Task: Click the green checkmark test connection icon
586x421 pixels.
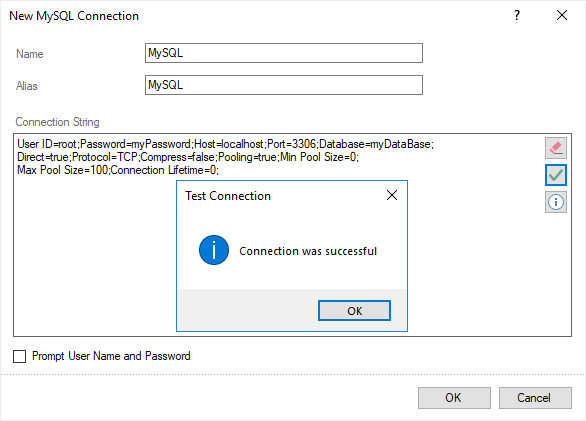Action: (x=556, y=175)
